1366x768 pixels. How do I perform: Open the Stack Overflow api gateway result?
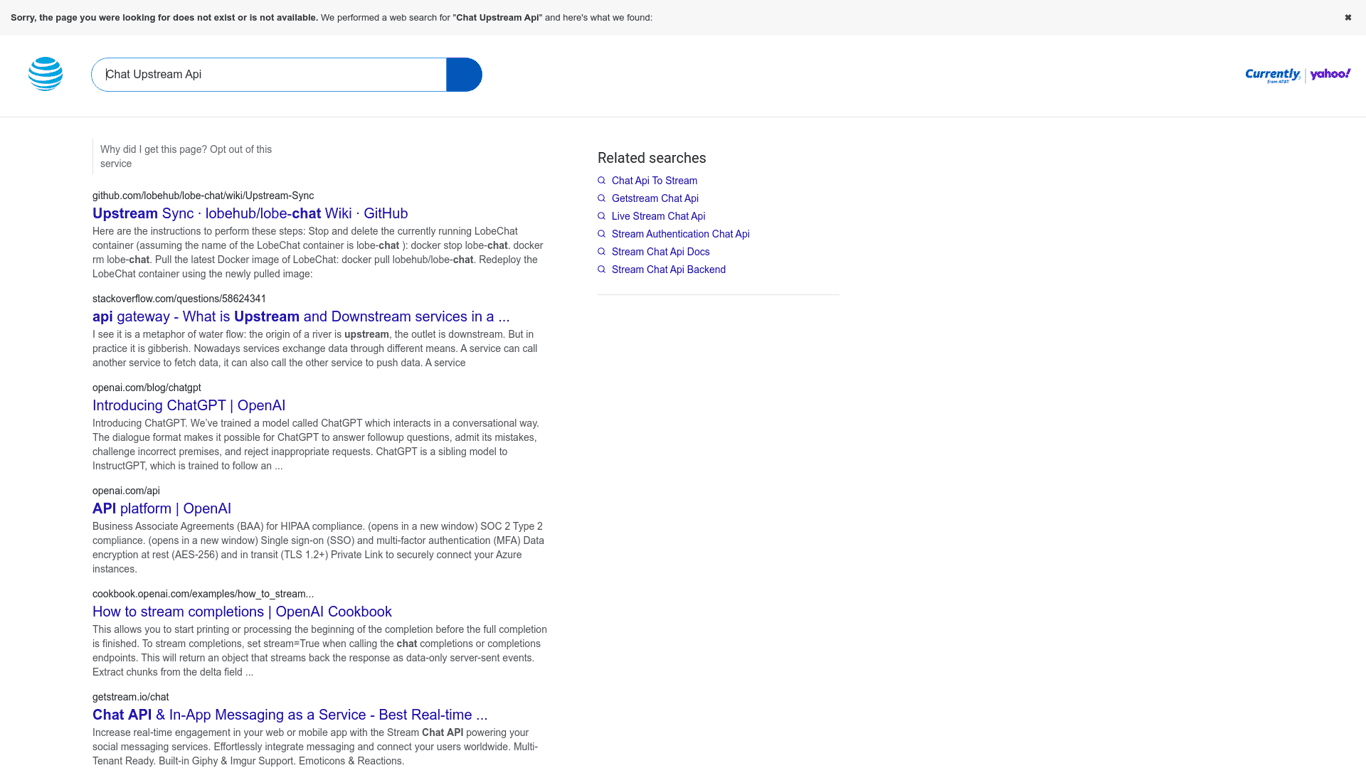[300, 317]
